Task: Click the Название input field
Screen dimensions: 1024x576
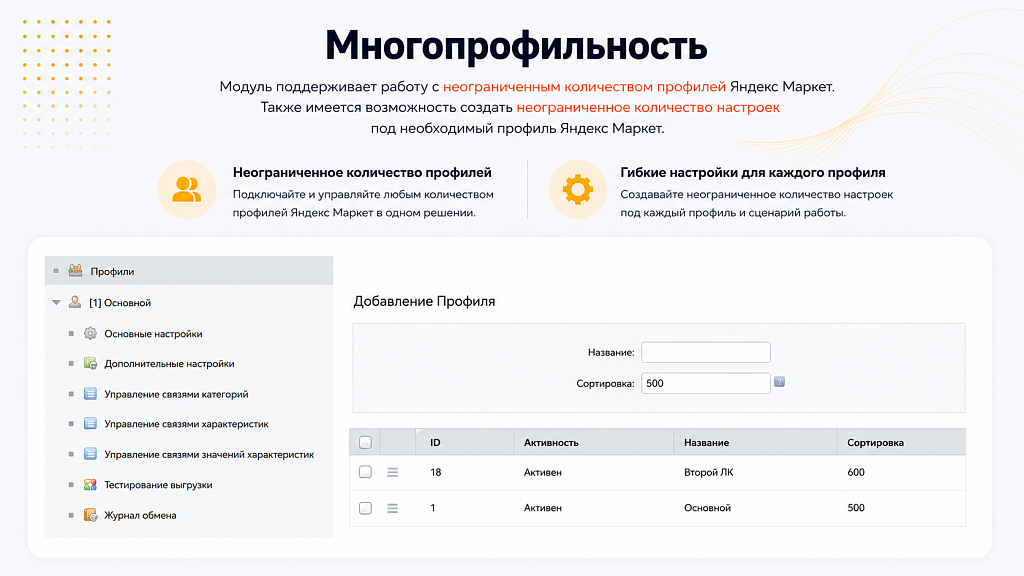Action: pos(706,352)
